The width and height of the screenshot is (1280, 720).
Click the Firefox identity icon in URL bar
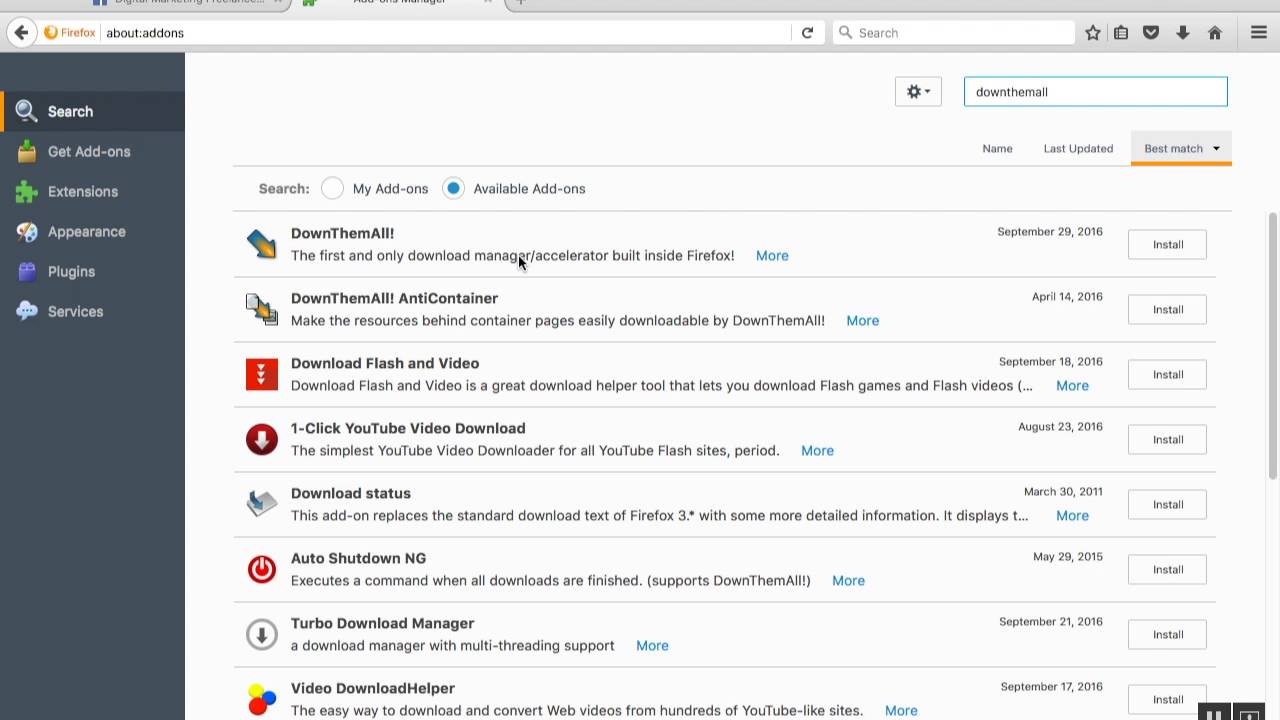coord(70,33)
